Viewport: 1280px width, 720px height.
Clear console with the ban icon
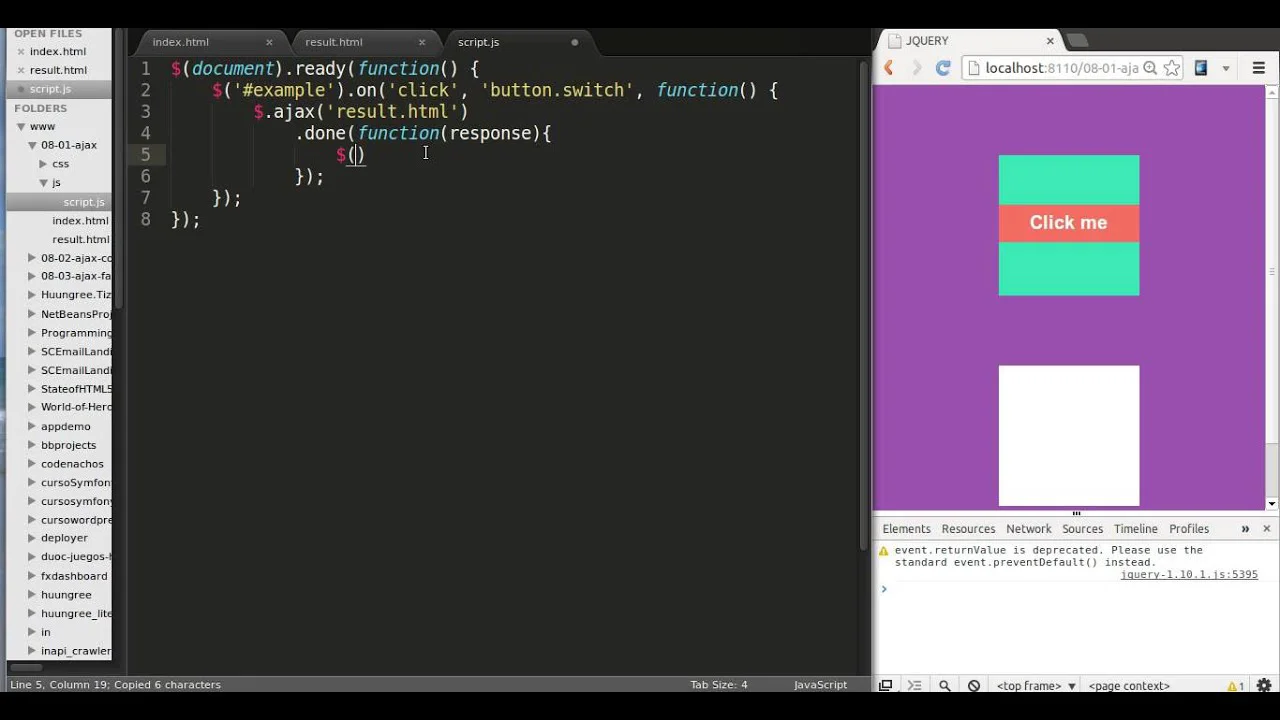tap(973, 686)
